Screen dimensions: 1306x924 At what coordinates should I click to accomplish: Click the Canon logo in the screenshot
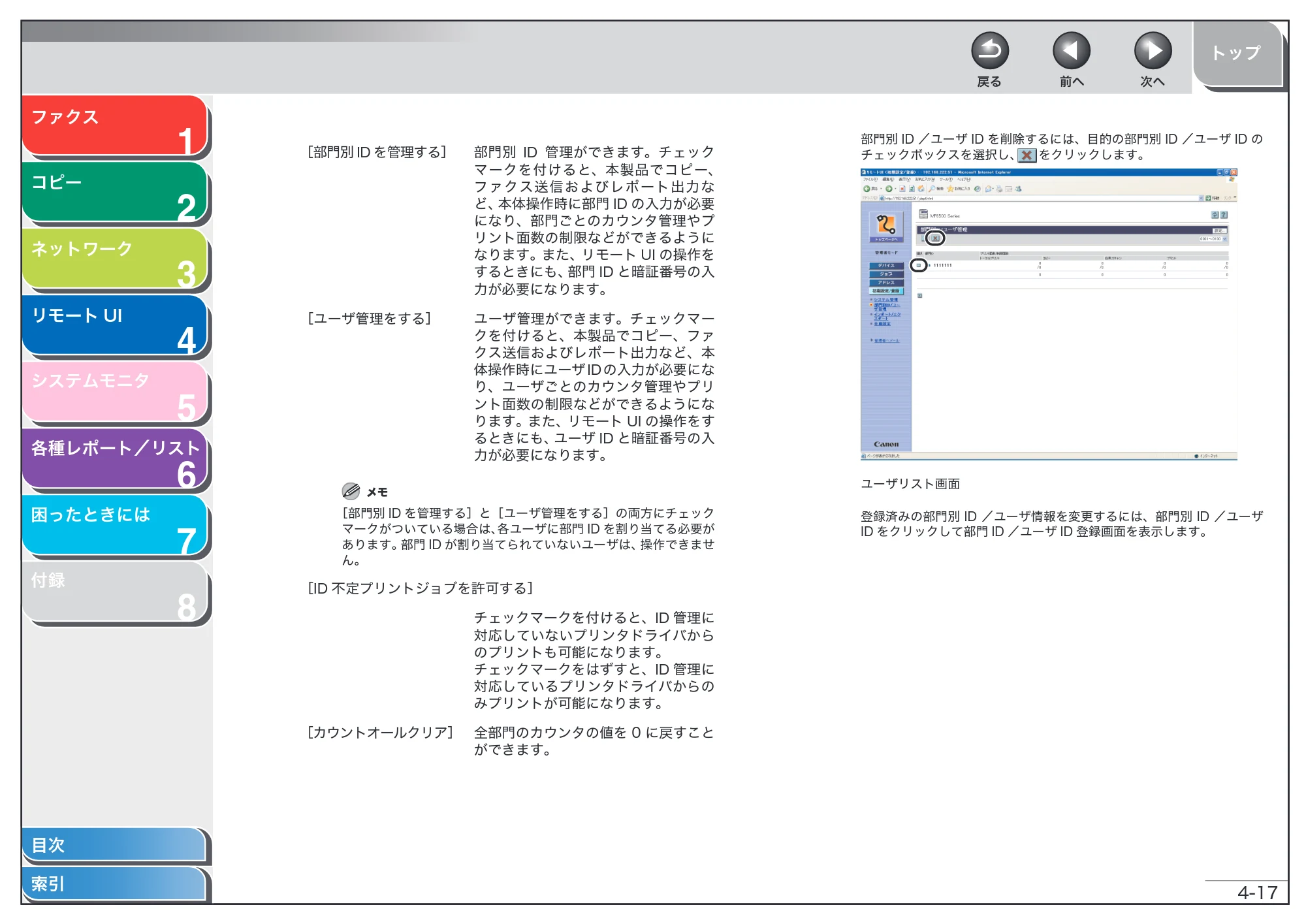(x=886, y=444)
